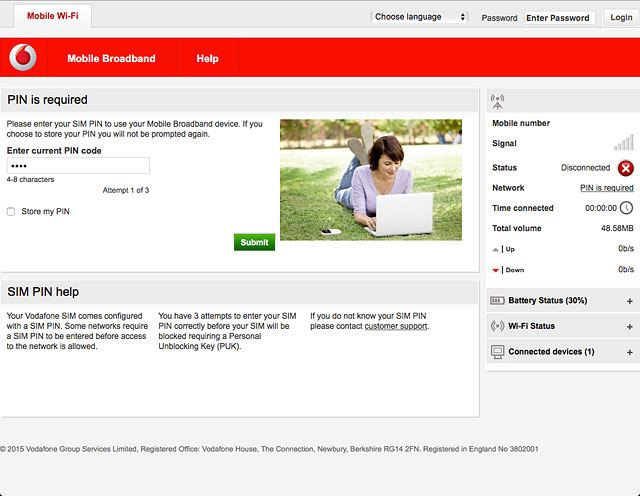
Task: Open the Mobile Broadband menu
Action: coord(111,59)
